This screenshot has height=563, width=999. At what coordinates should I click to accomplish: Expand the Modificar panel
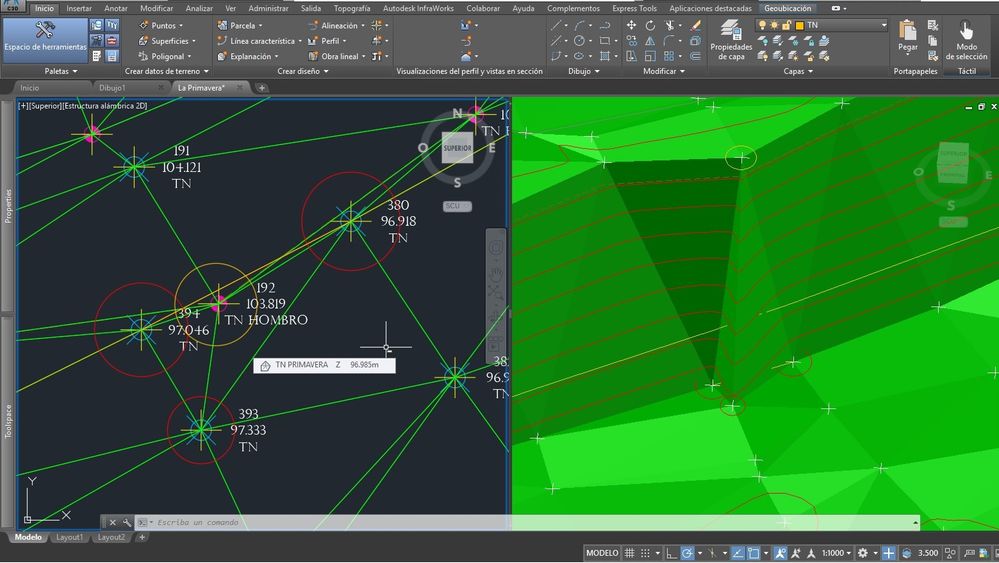(663, 71)
